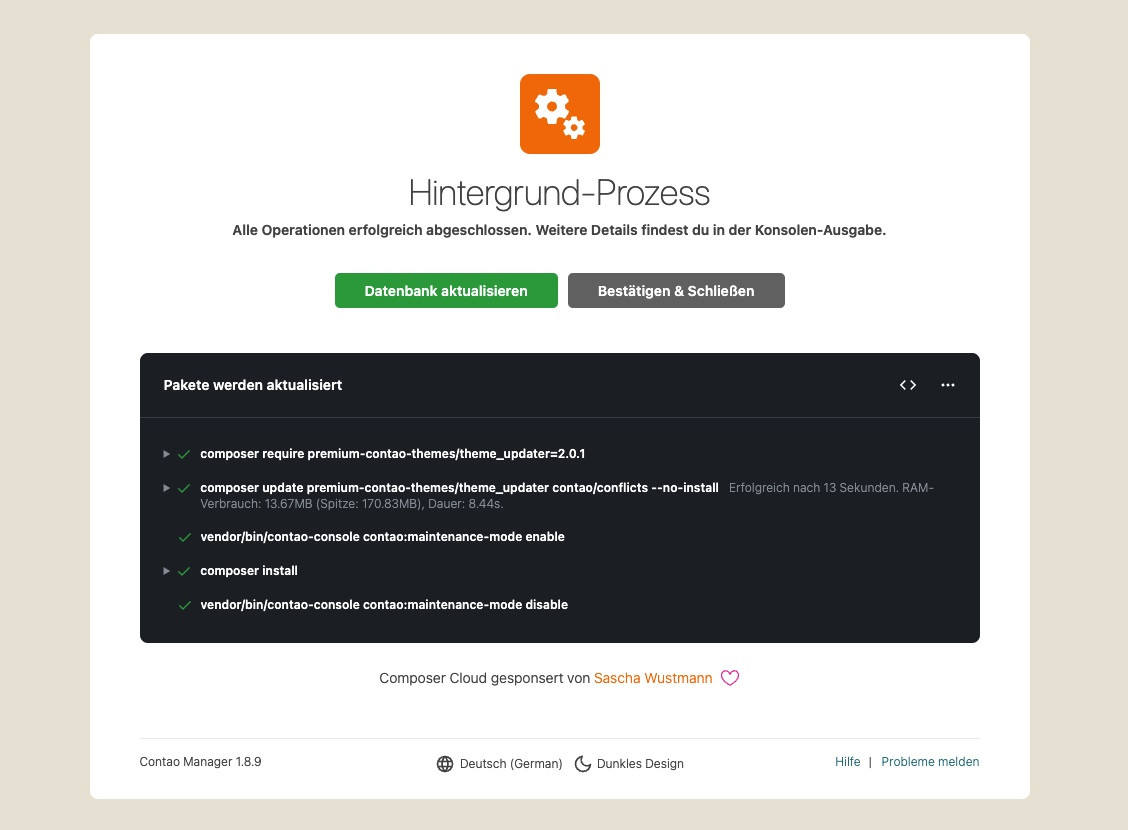The height and width of the screenshot is (830, 1128).
Task: Open the Hilfe link
Action: point(847,762)
